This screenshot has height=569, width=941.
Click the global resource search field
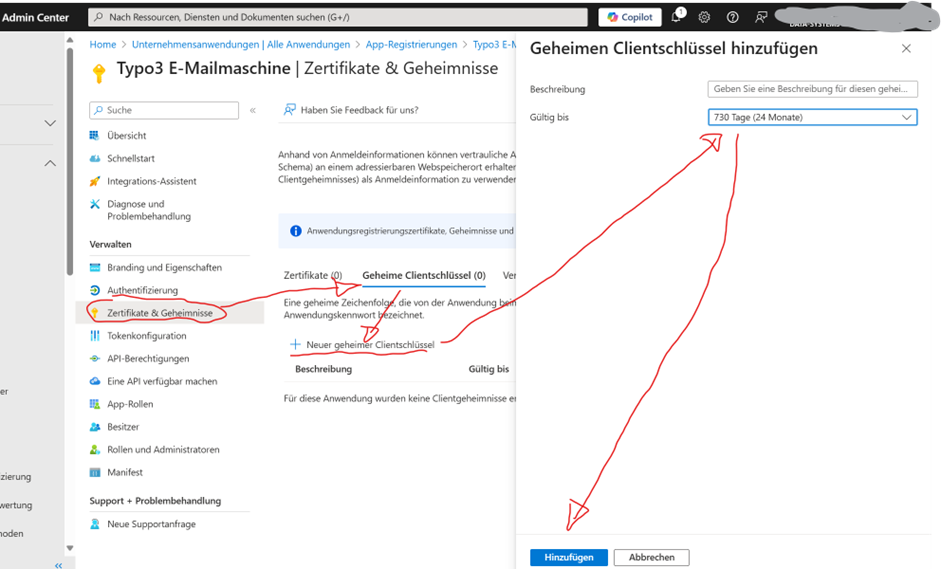tap(338, 17)
